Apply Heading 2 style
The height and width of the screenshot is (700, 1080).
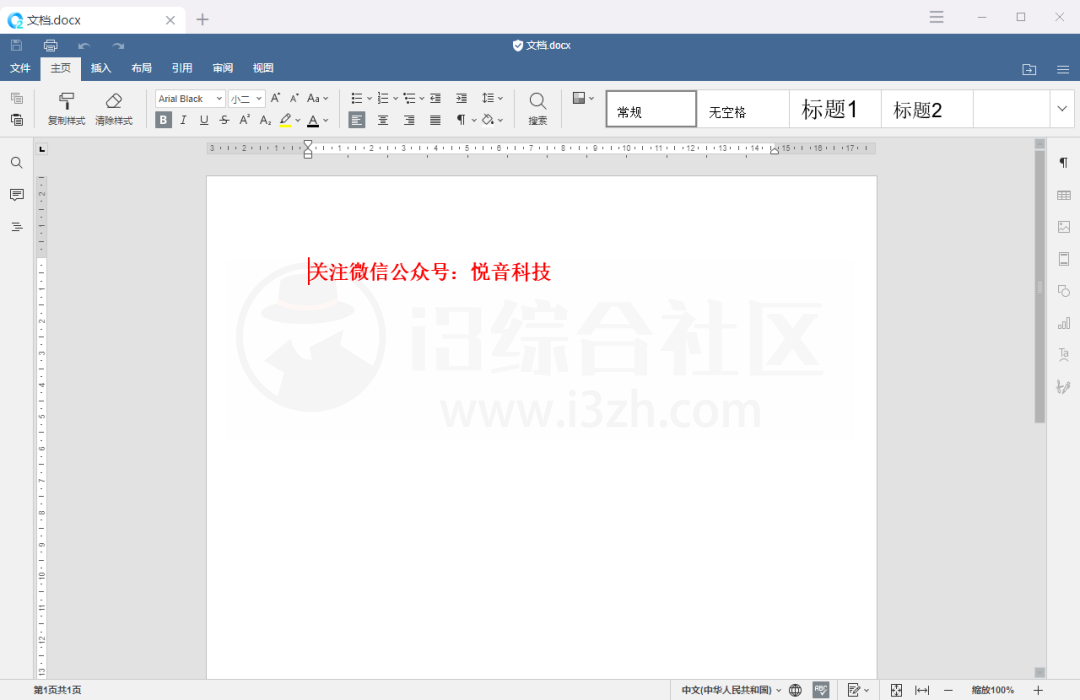[x=927, y=109]
